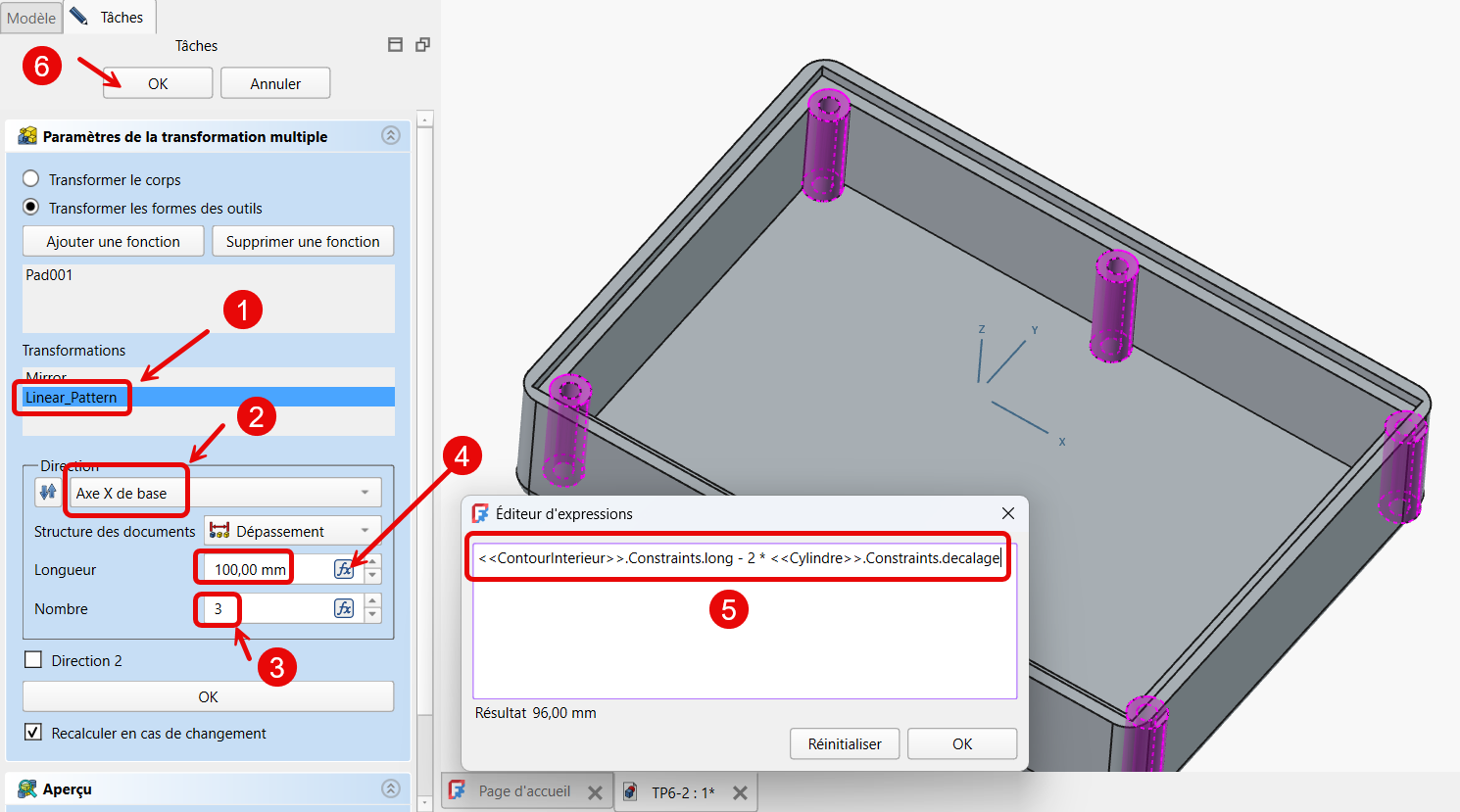Click the Nombre expression fx icon

point(344,608)
